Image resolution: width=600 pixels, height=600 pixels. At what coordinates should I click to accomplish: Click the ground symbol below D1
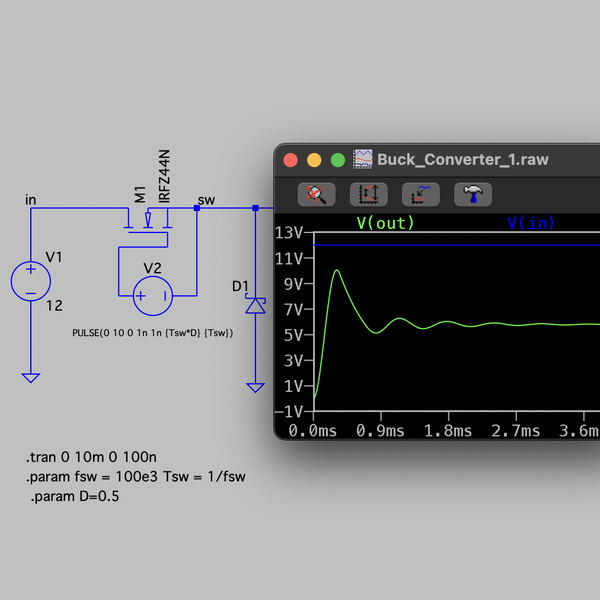point(255,388)
